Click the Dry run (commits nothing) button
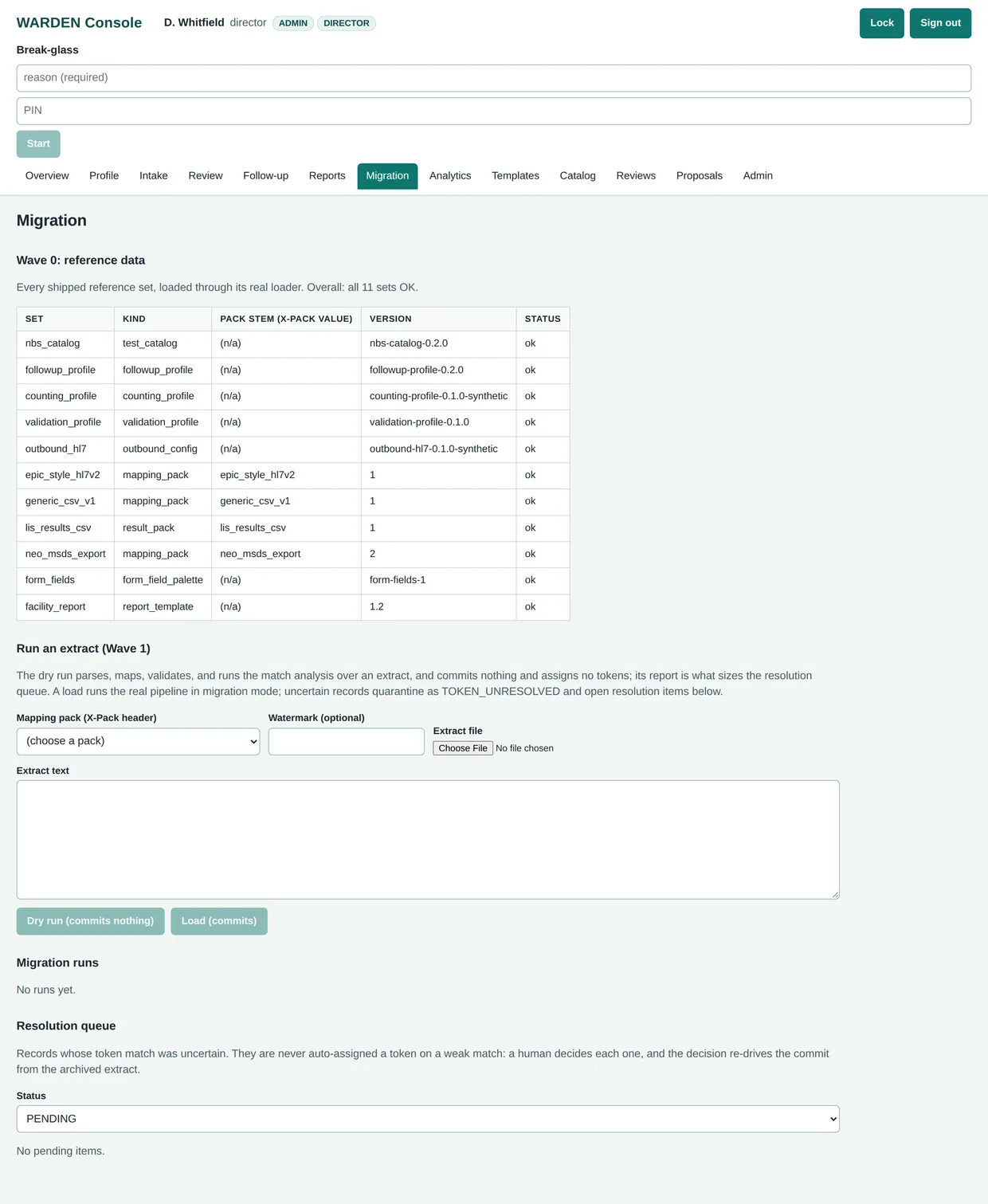This screenshot has width=988, height=1204. point(90,921)
